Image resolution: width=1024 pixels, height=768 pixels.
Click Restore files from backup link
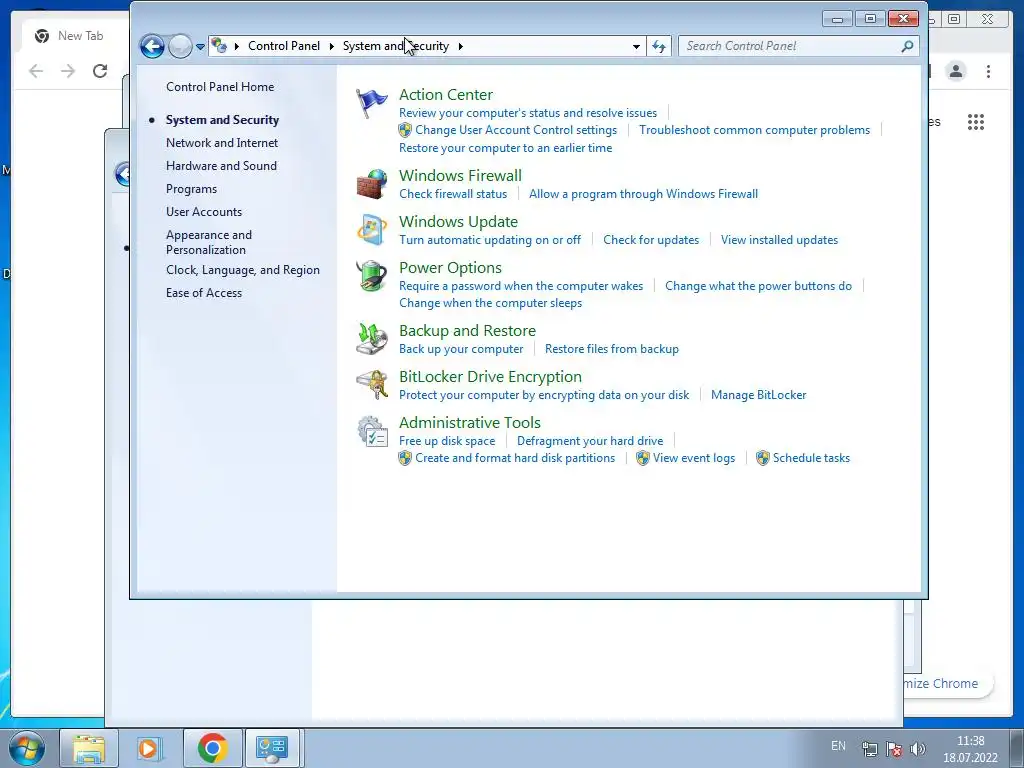(612, 349)
